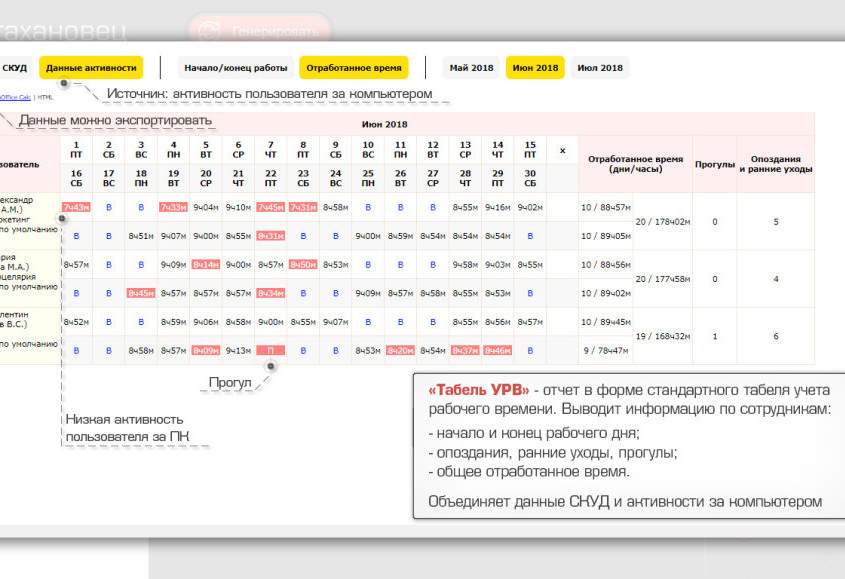Click the 20 / 178ч02м total
This screenshot has height=579, width=845.
(x=663, y=222)
